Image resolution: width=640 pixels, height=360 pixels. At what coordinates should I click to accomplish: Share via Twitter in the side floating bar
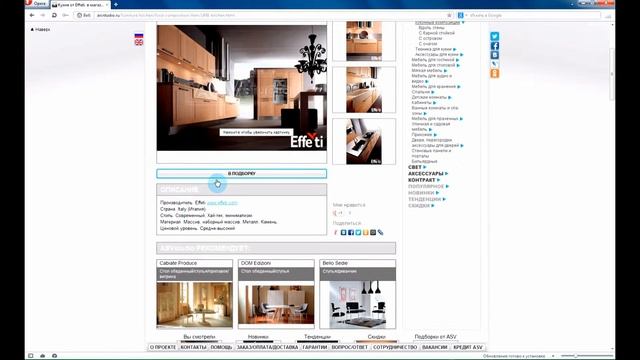click(495, 36)
